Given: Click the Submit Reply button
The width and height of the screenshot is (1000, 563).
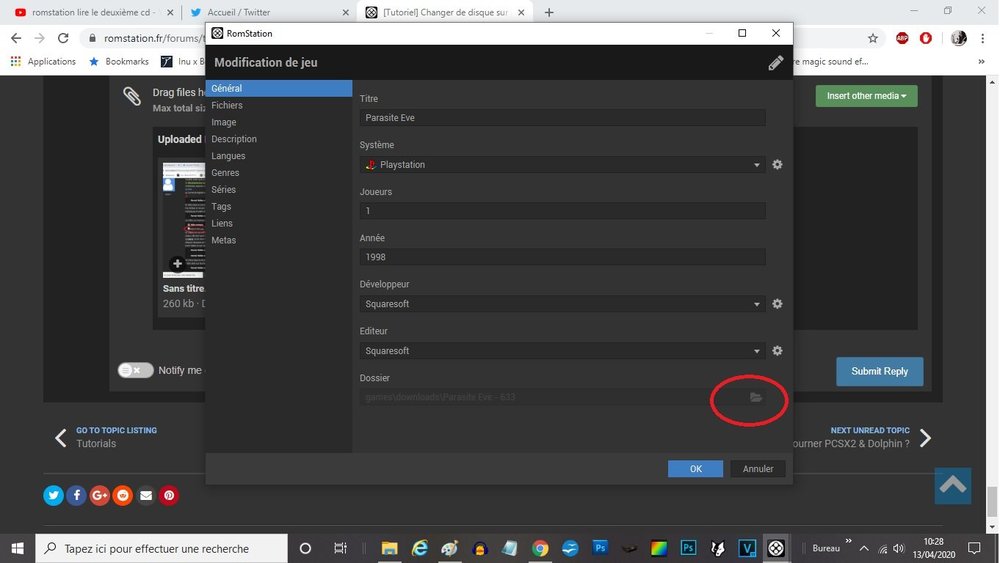Looking at the screenshot, I should [879, 371].
